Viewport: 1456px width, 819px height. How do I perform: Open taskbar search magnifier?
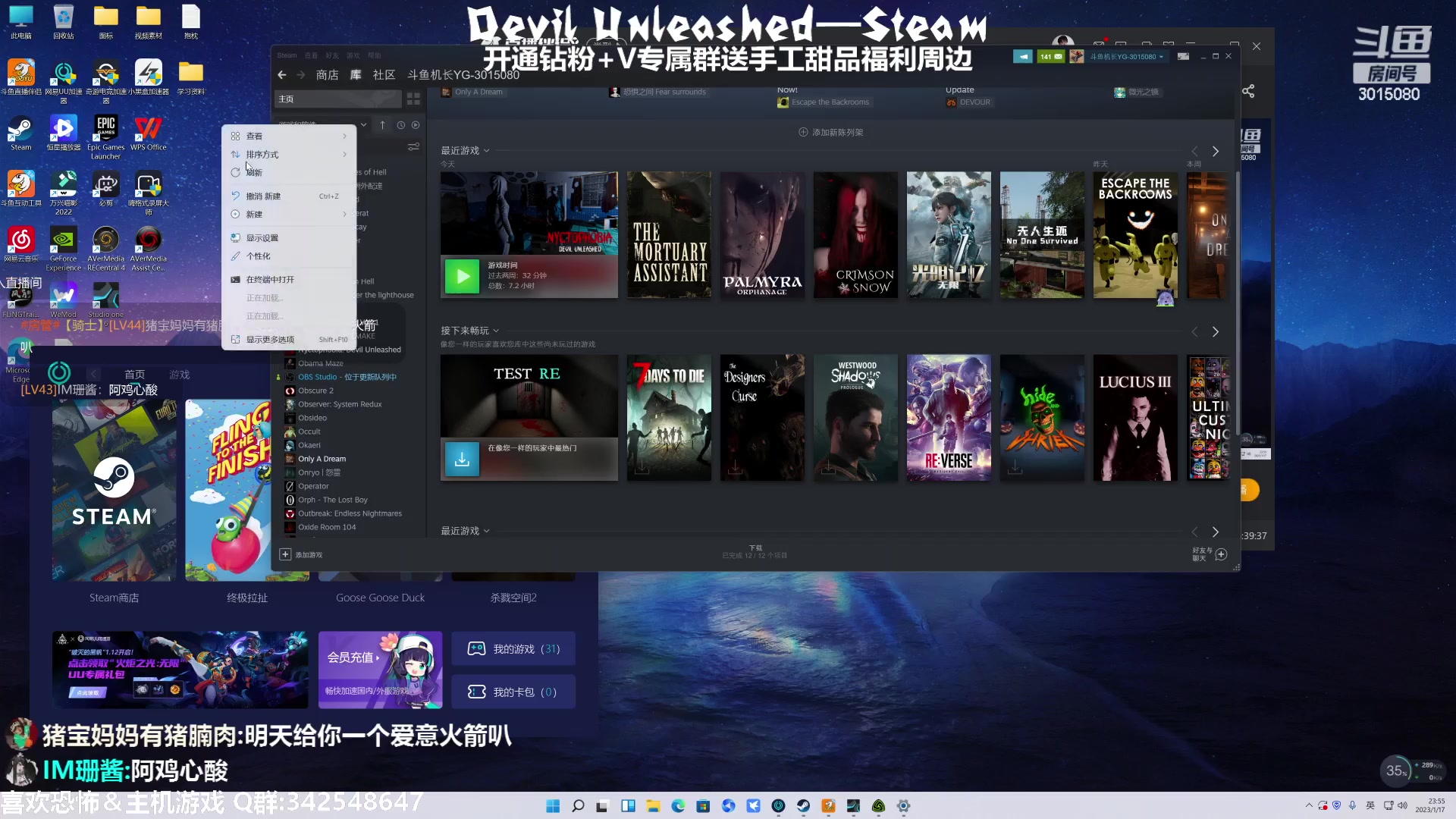point(578,805)
